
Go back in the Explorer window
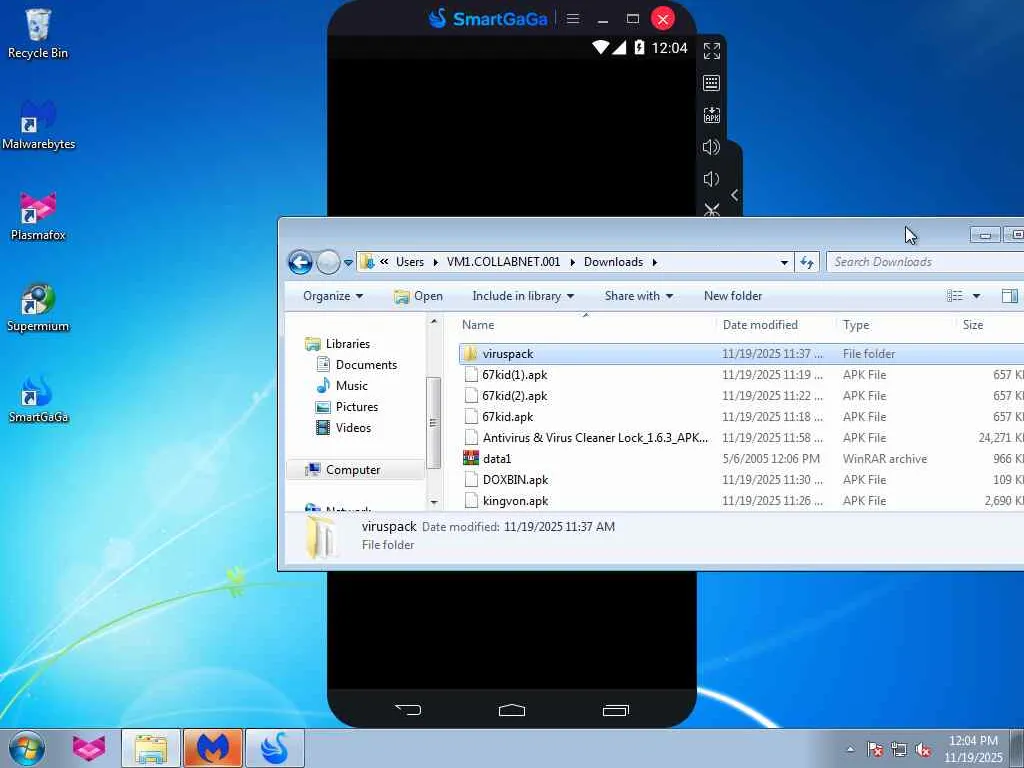click(300, 263)
